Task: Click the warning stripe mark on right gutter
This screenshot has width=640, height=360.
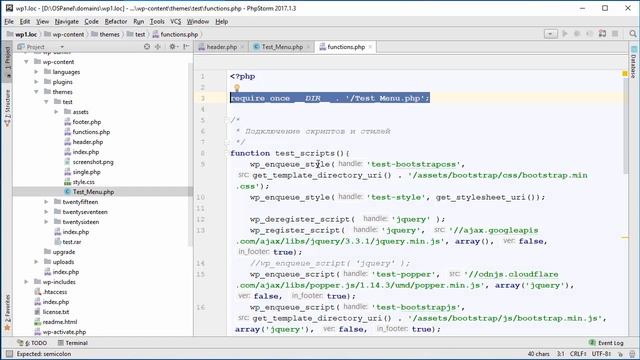Action: (x=625, y=237)
